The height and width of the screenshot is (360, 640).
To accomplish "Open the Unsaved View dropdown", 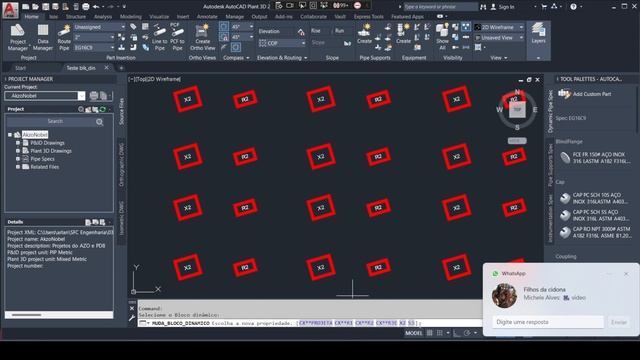I will (498, 38).
